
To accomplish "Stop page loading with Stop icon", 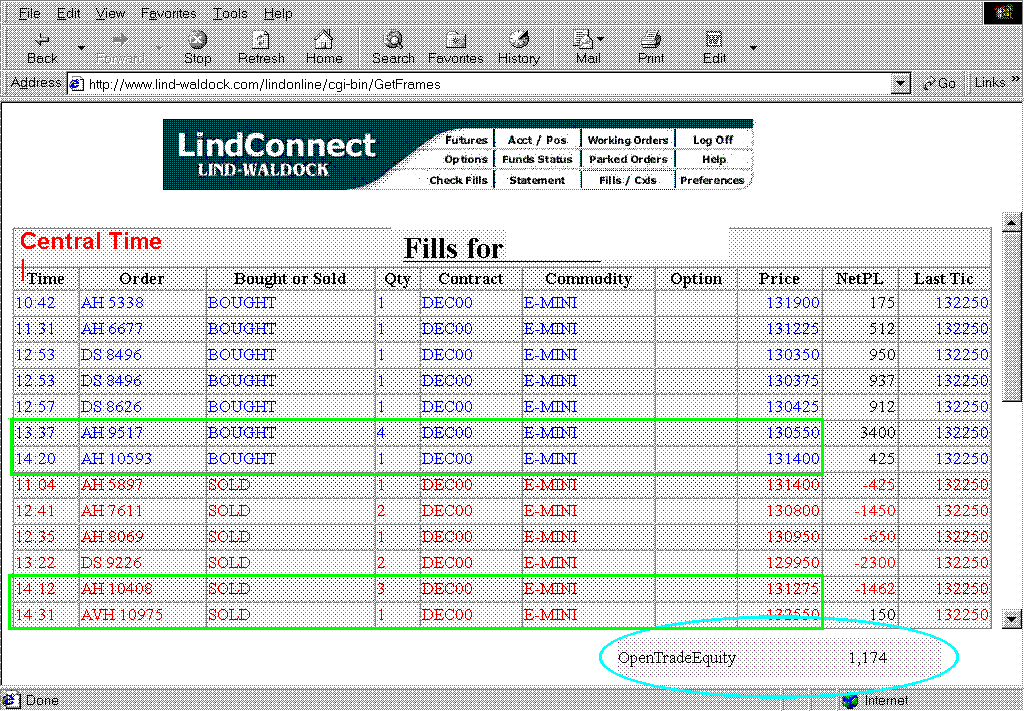I will coord(197,48).
